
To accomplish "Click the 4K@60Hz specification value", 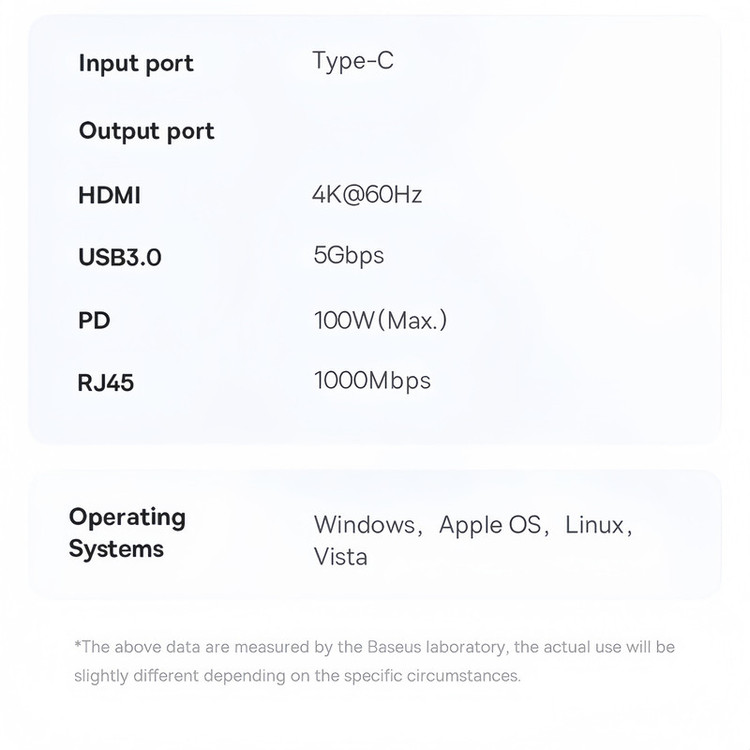I will (x=367, y=194).
